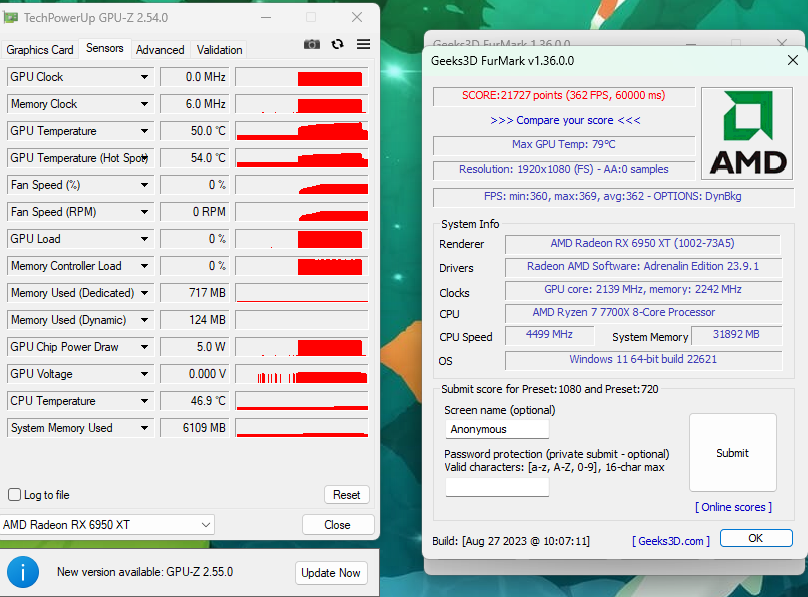This screenshot has height=597, width=808.
Task: Open the GPU Chip Power Draw dropdown
Action: [x=144, y=347]
